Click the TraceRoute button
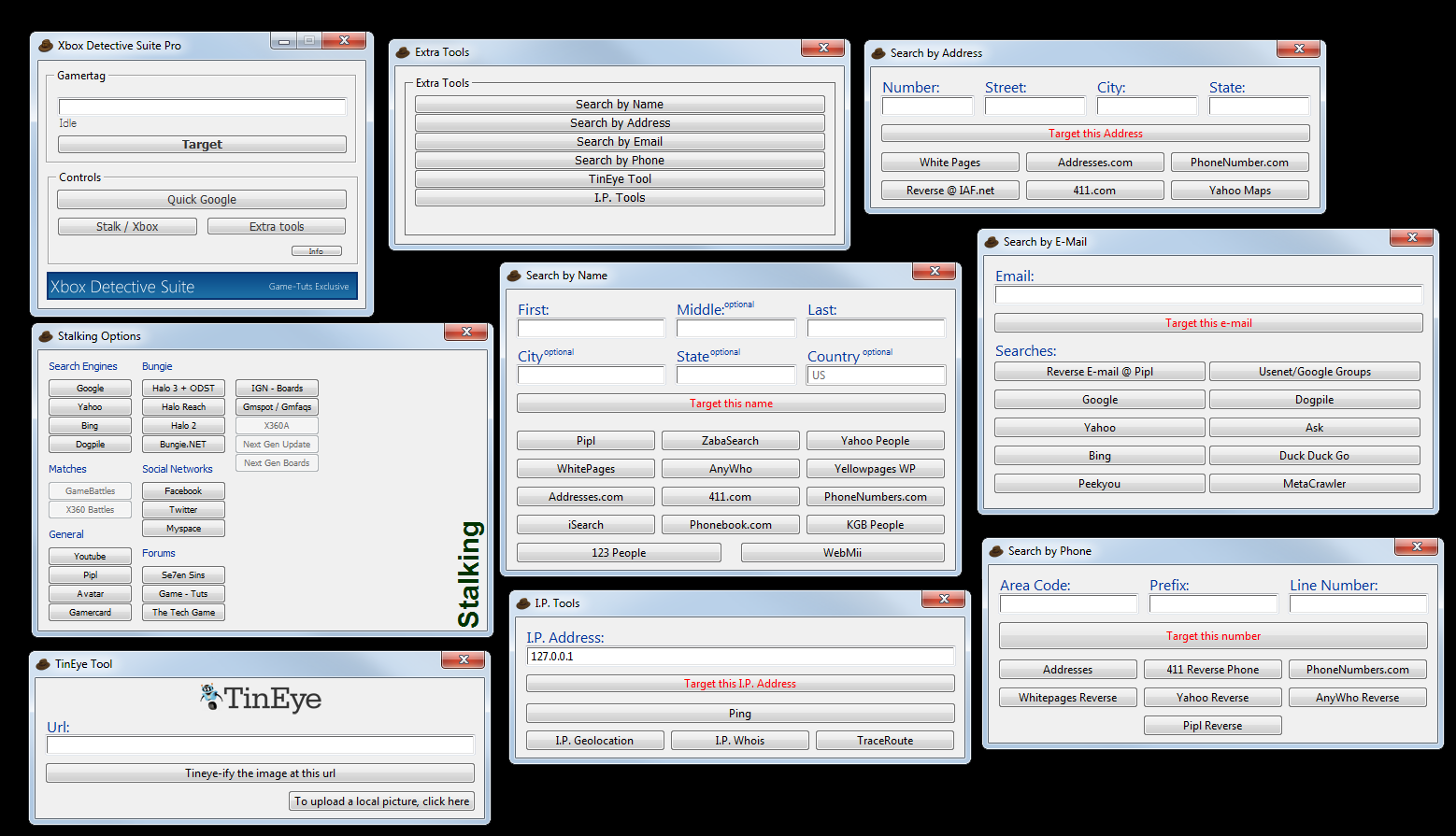1456x836 pixels. (x=885, y=741)
